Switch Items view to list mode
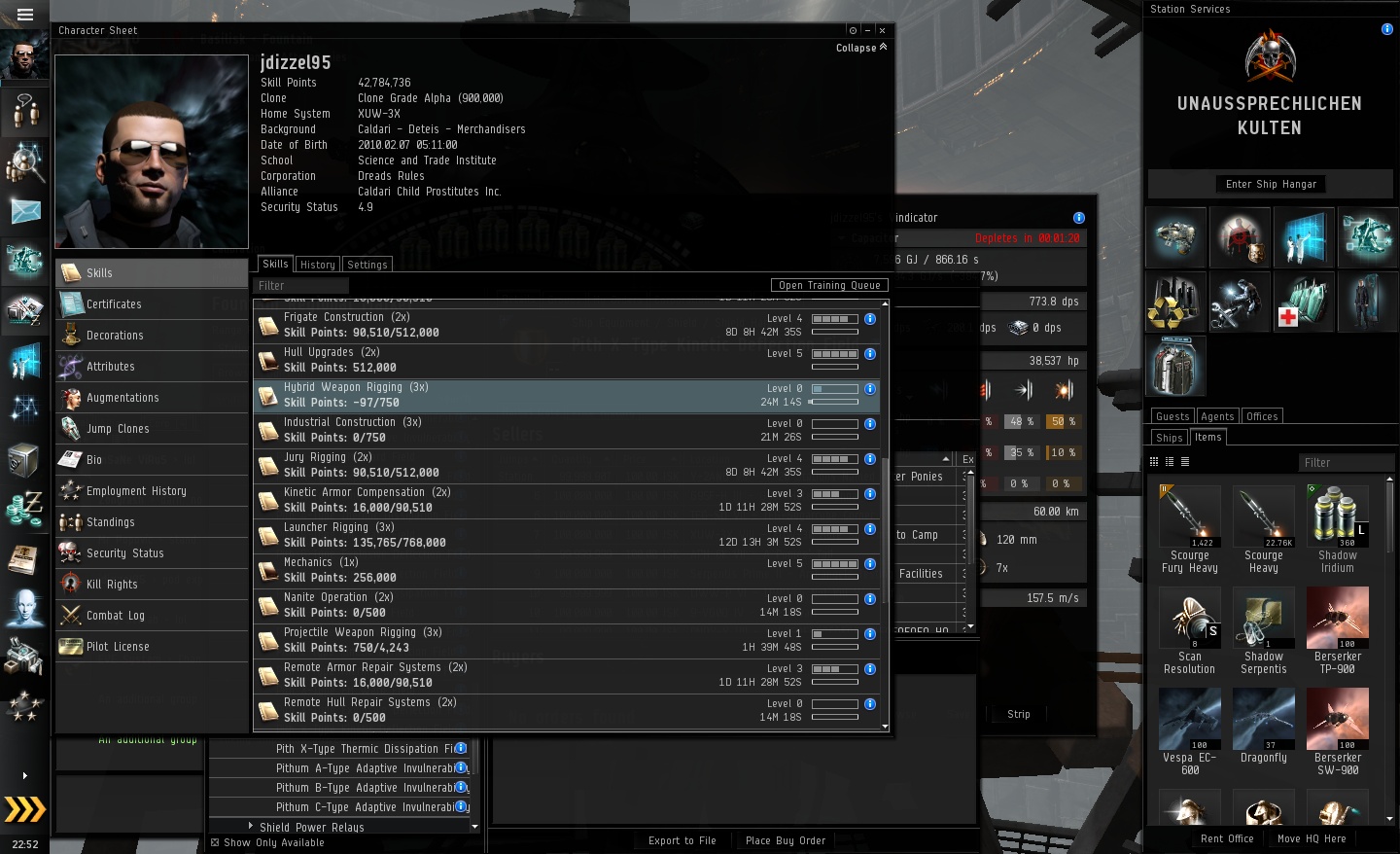 click(x=1185, y=462)
